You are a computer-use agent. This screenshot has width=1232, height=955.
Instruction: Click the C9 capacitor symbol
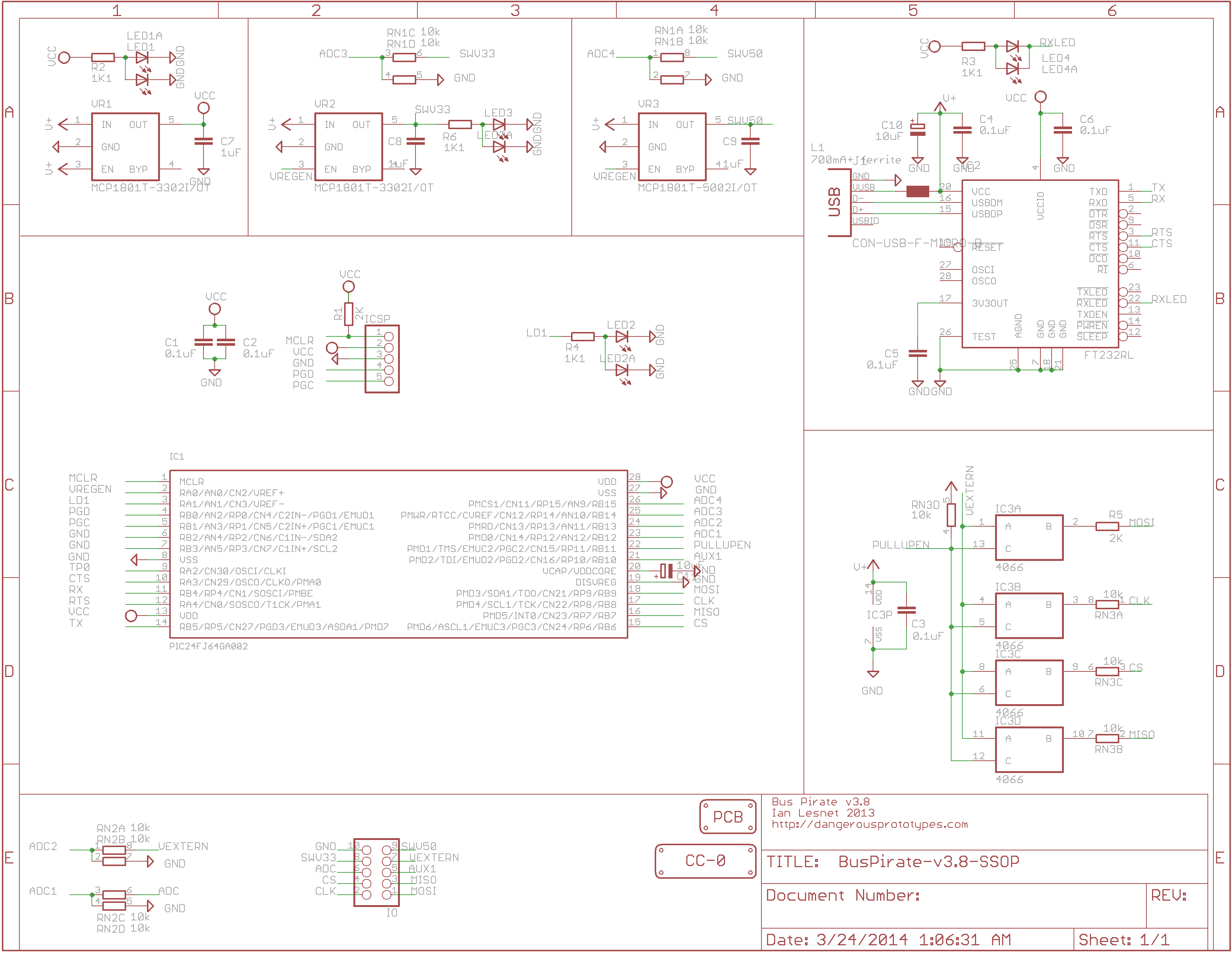pos(750,141)
